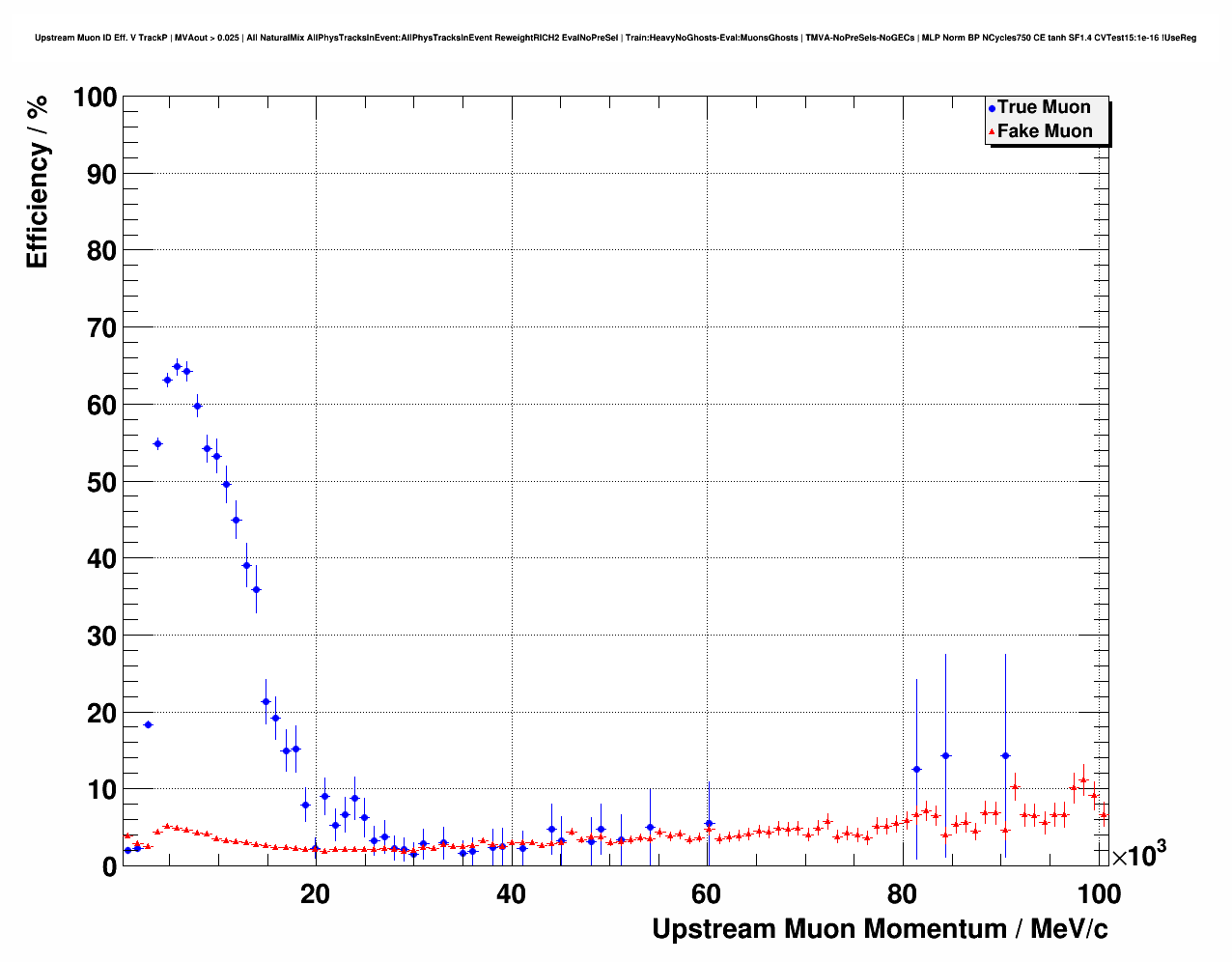Screen dimensions: 1232x962
Task: Click the red Fake Muon legend triangle
Action: coord(992,132)
